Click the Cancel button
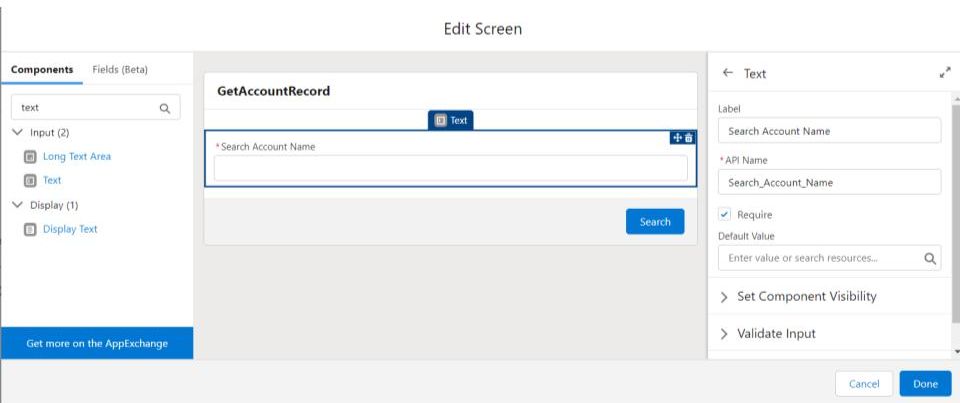This screenshot has width=960, height=403. pyautogui.click(x=863, y=384)
